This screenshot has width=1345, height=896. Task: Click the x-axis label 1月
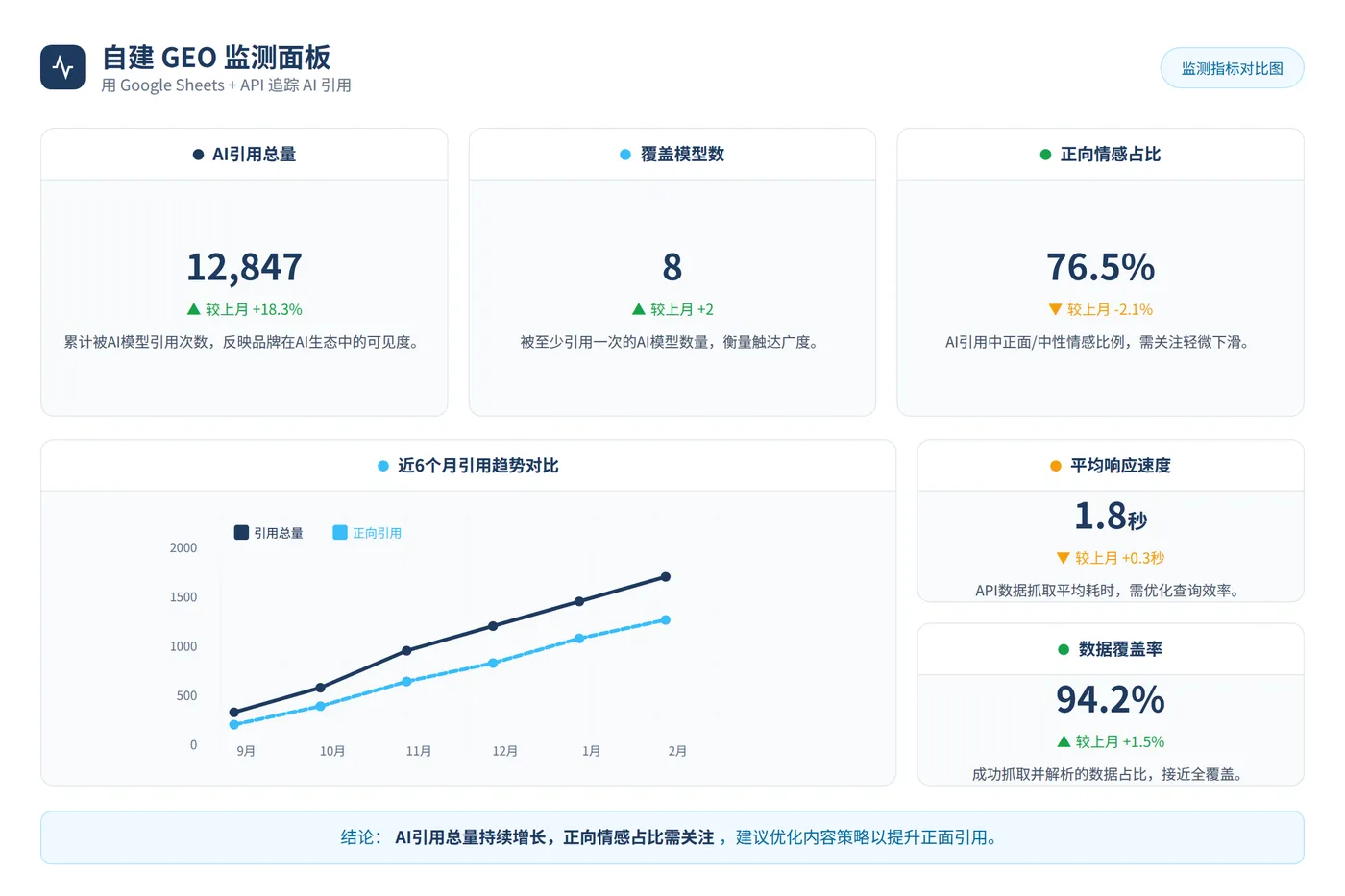tap(591, 751)
